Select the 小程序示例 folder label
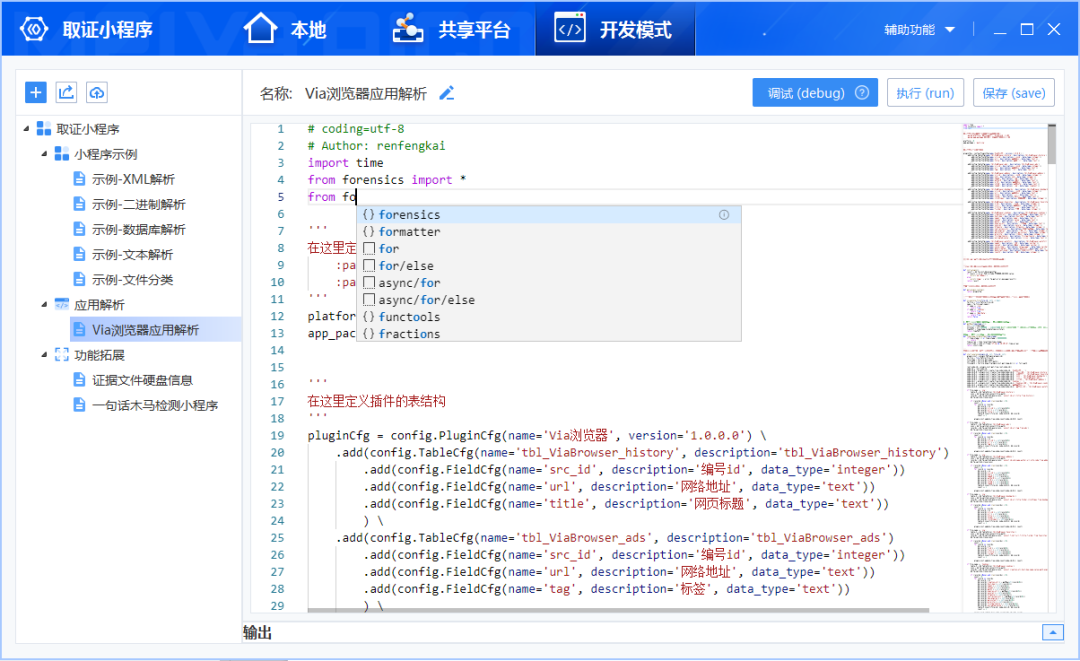Screen dimensions: 1080x661 105,154
